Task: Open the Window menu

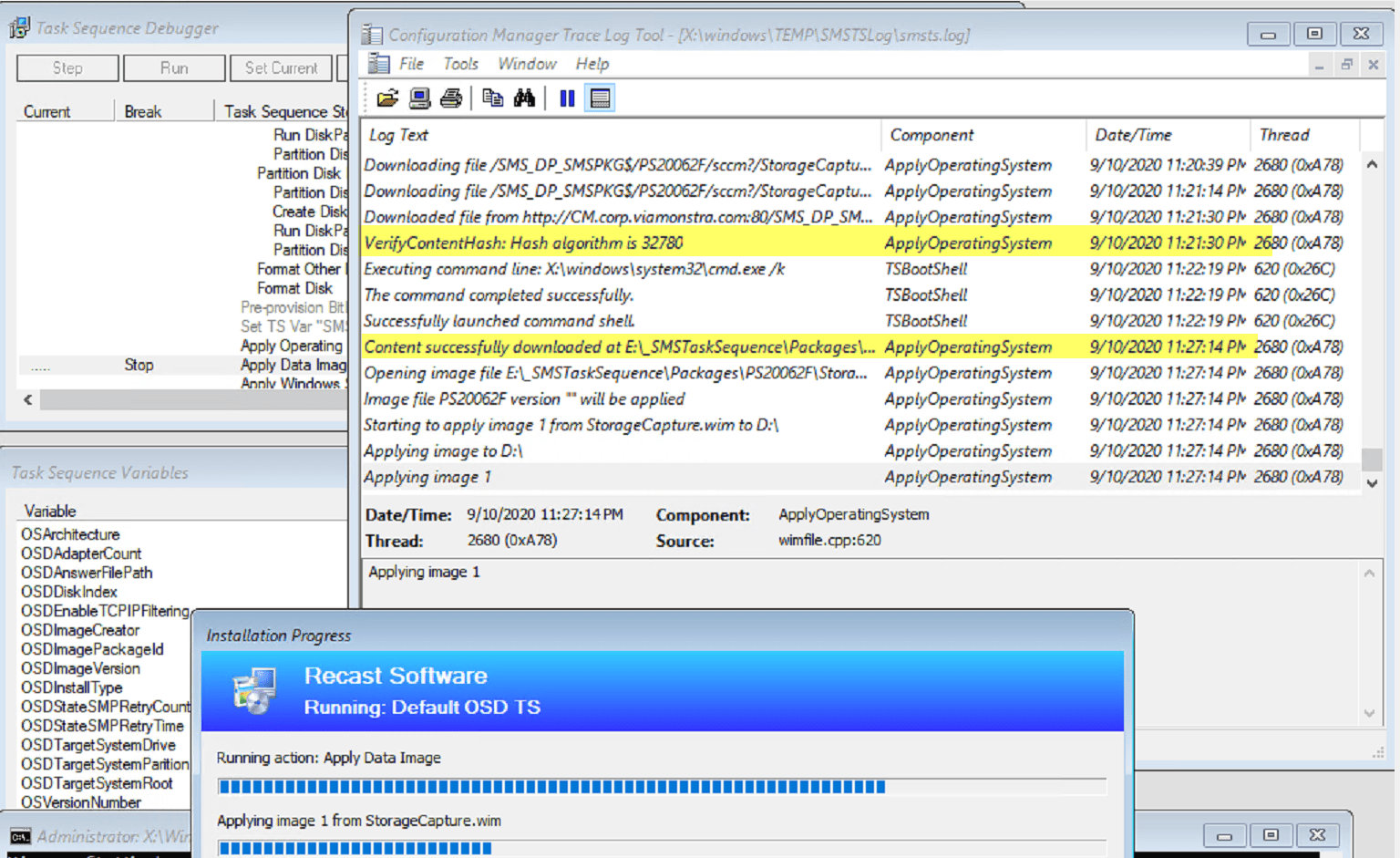Action: [527, 64]
